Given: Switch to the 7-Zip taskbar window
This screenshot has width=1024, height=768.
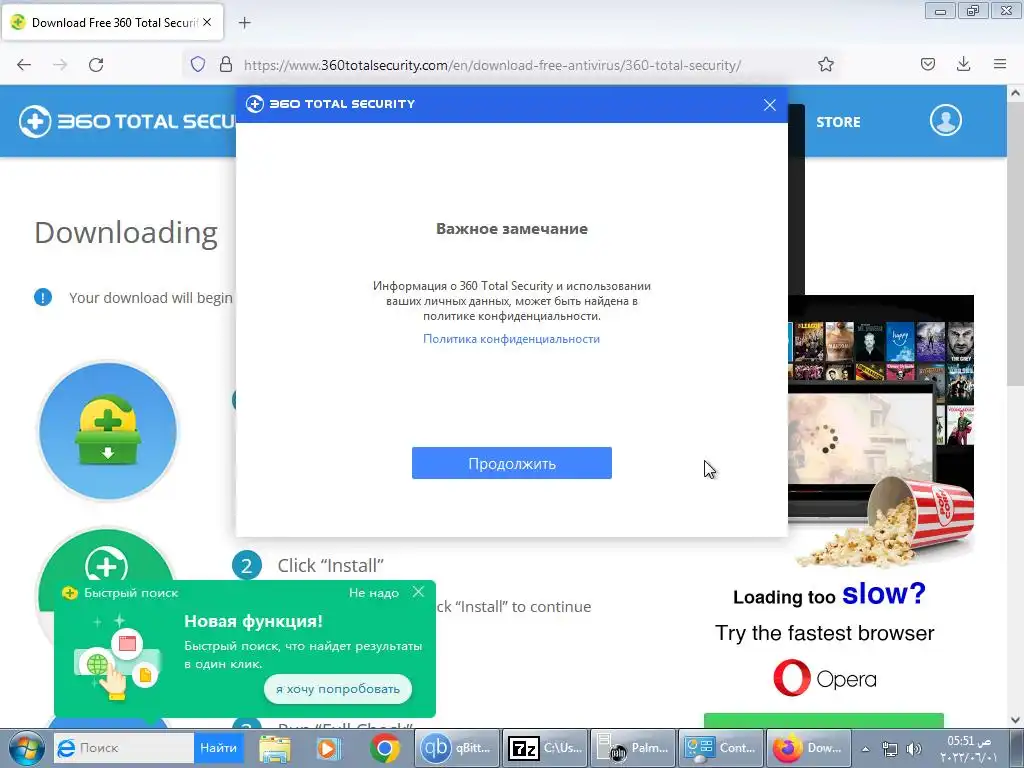Looking at the screenshot, I should 545,748.
